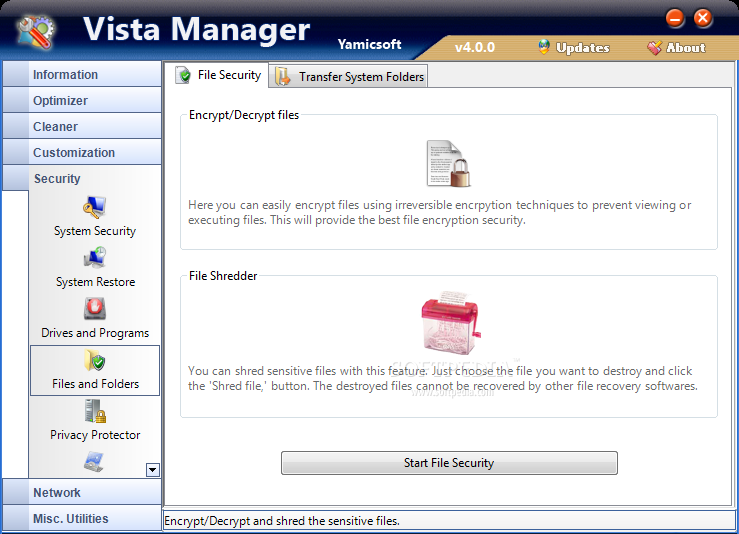This screenshot has height=534, width=739.
Task: Click the Privacy Protector label
Action: pos(95,435)
